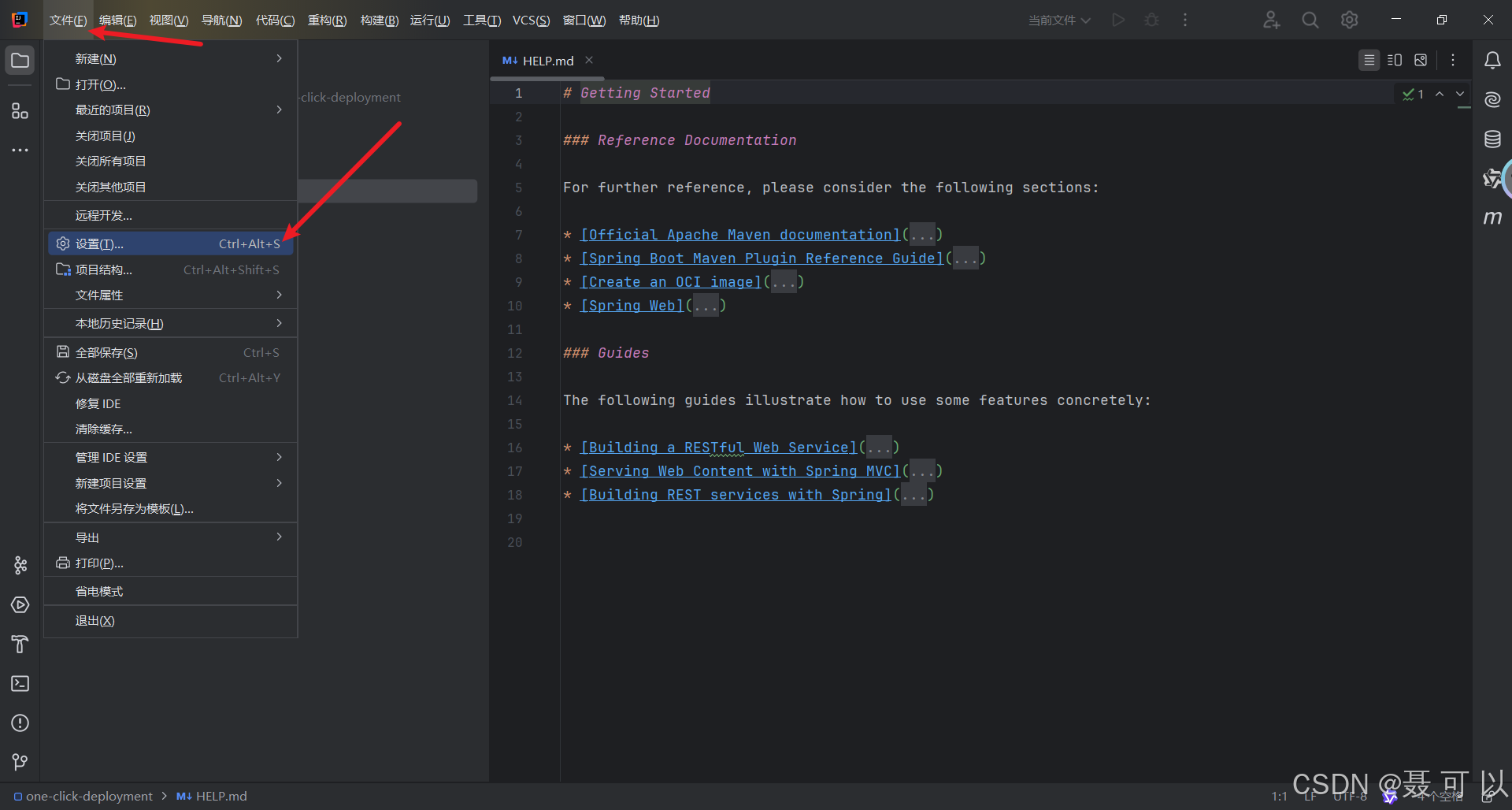
Task: Open the Database tool window icon
Action: coord(1492,139)
